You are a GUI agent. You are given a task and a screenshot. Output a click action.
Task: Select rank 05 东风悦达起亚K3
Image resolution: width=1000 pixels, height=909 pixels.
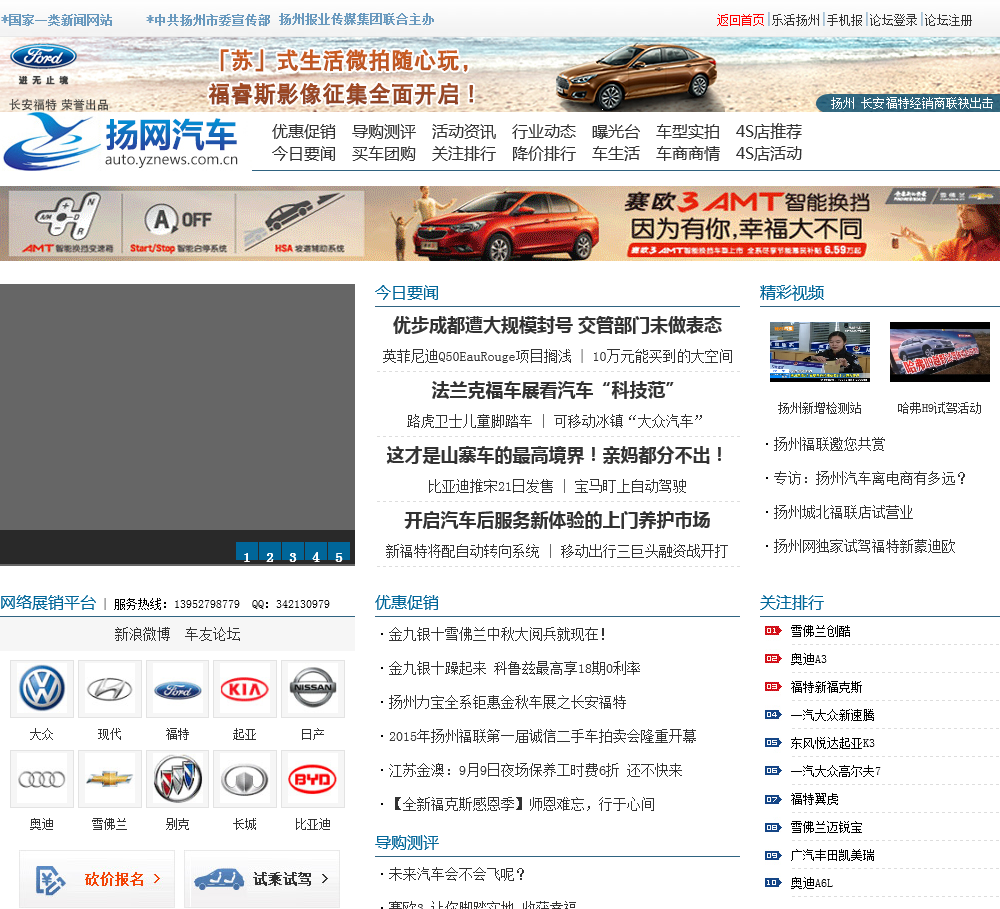click(x=832, y=743)
